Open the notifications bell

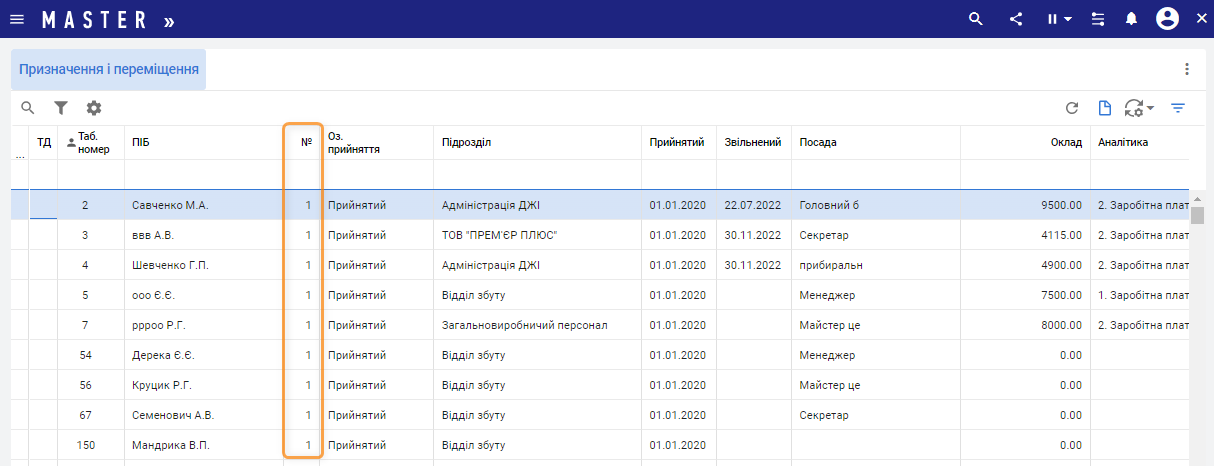(x=1131, y=19)
